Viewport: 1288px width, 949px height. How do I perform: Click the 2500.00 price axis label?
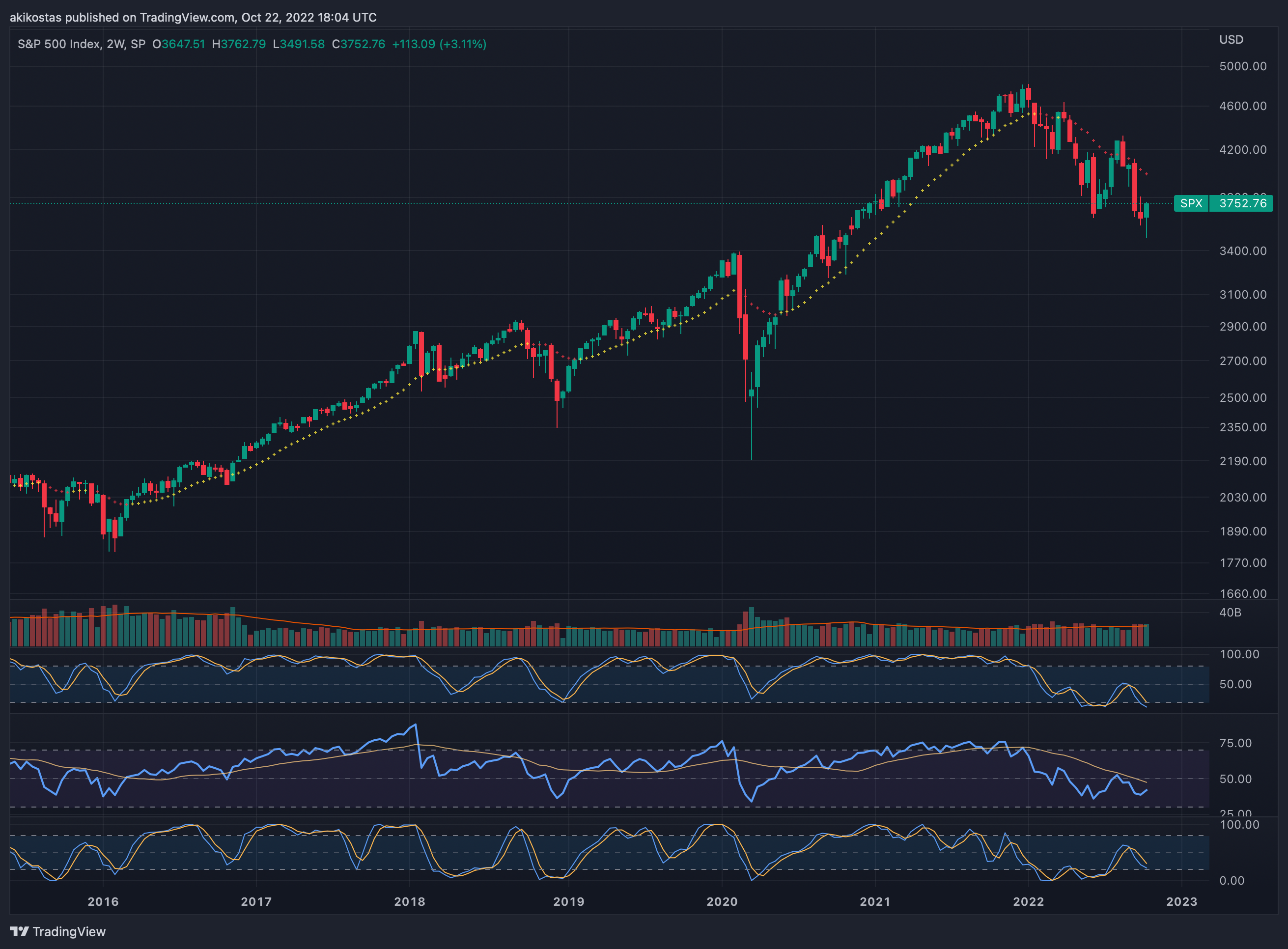(x=1243, y=398)
